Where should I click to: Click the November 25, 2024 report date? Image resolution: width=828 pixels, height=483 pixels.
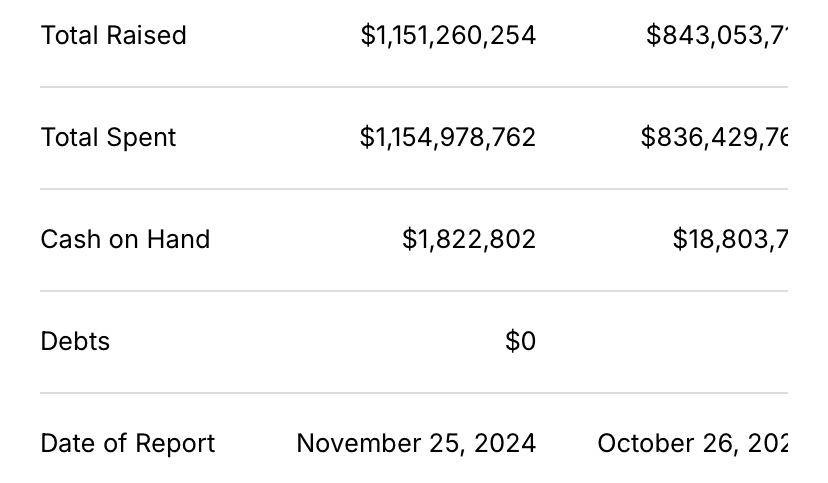[416, 443]
